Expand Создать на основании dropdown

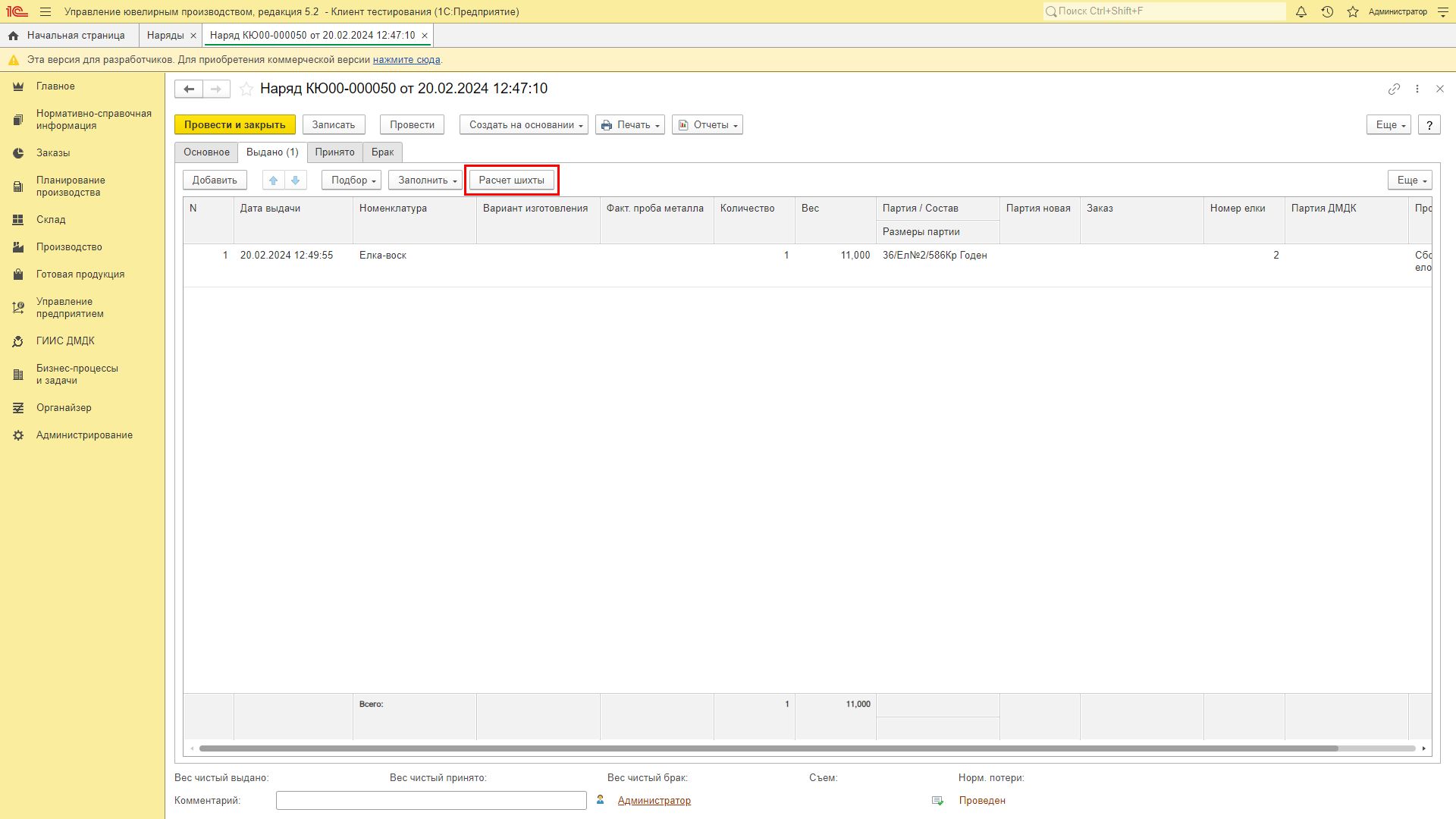coord(524,125)
